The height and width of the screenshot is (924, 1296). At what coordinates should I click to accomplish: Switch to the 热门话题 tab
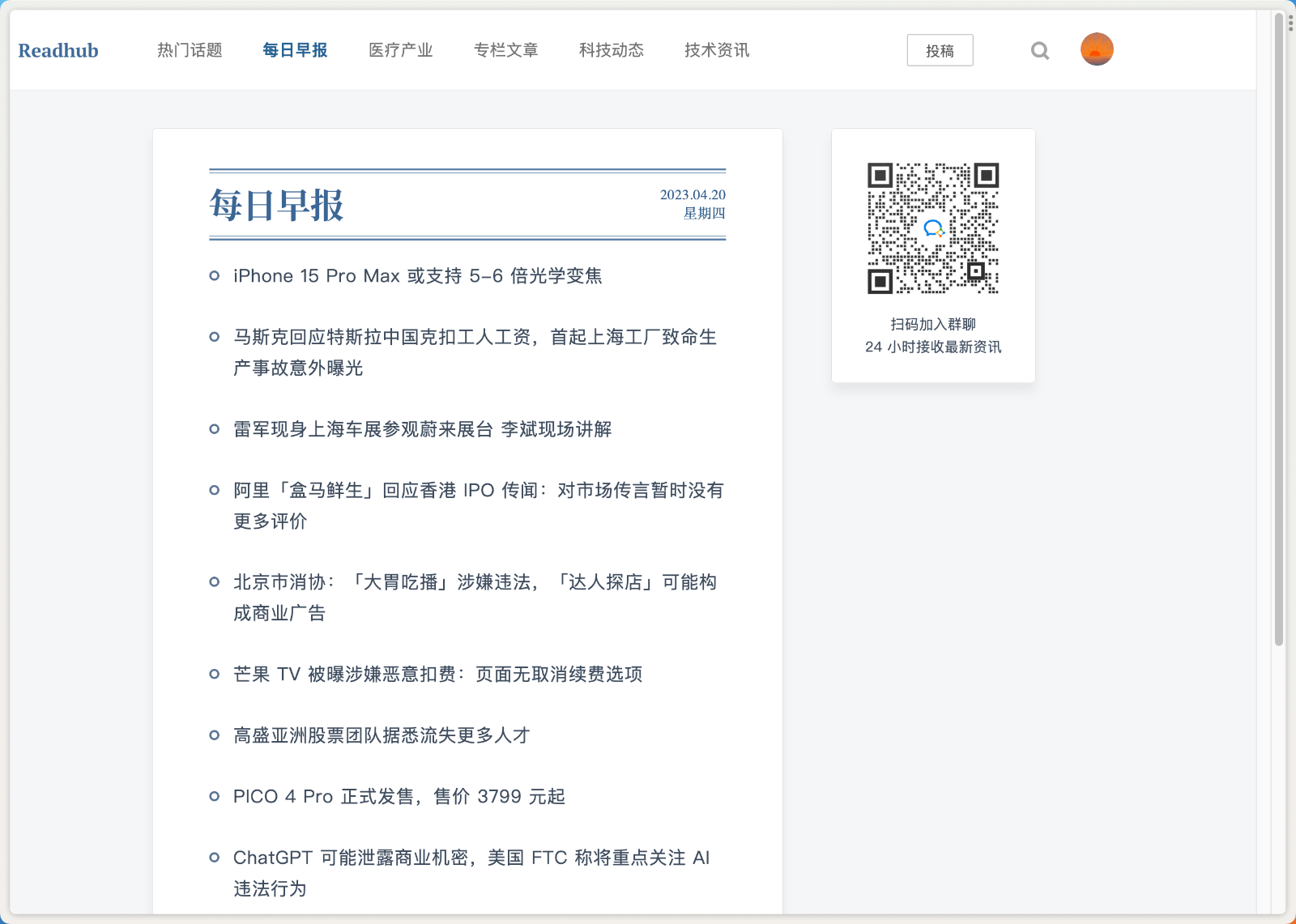[190, 50]
